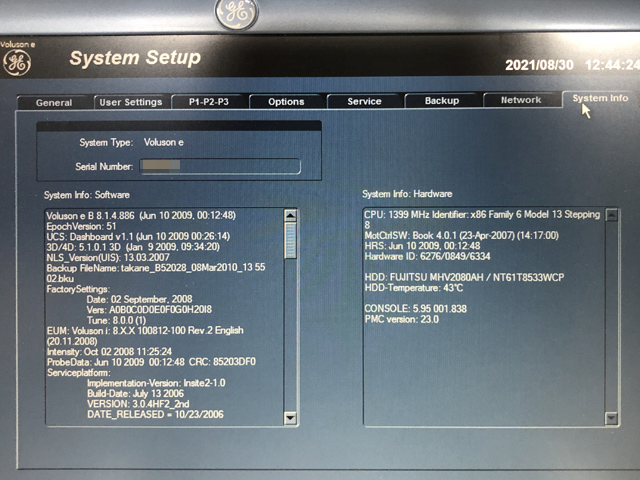The image size is (640, 480).
Task: Click the software info scroll-up arrow
Action: [x=290, y=216]
